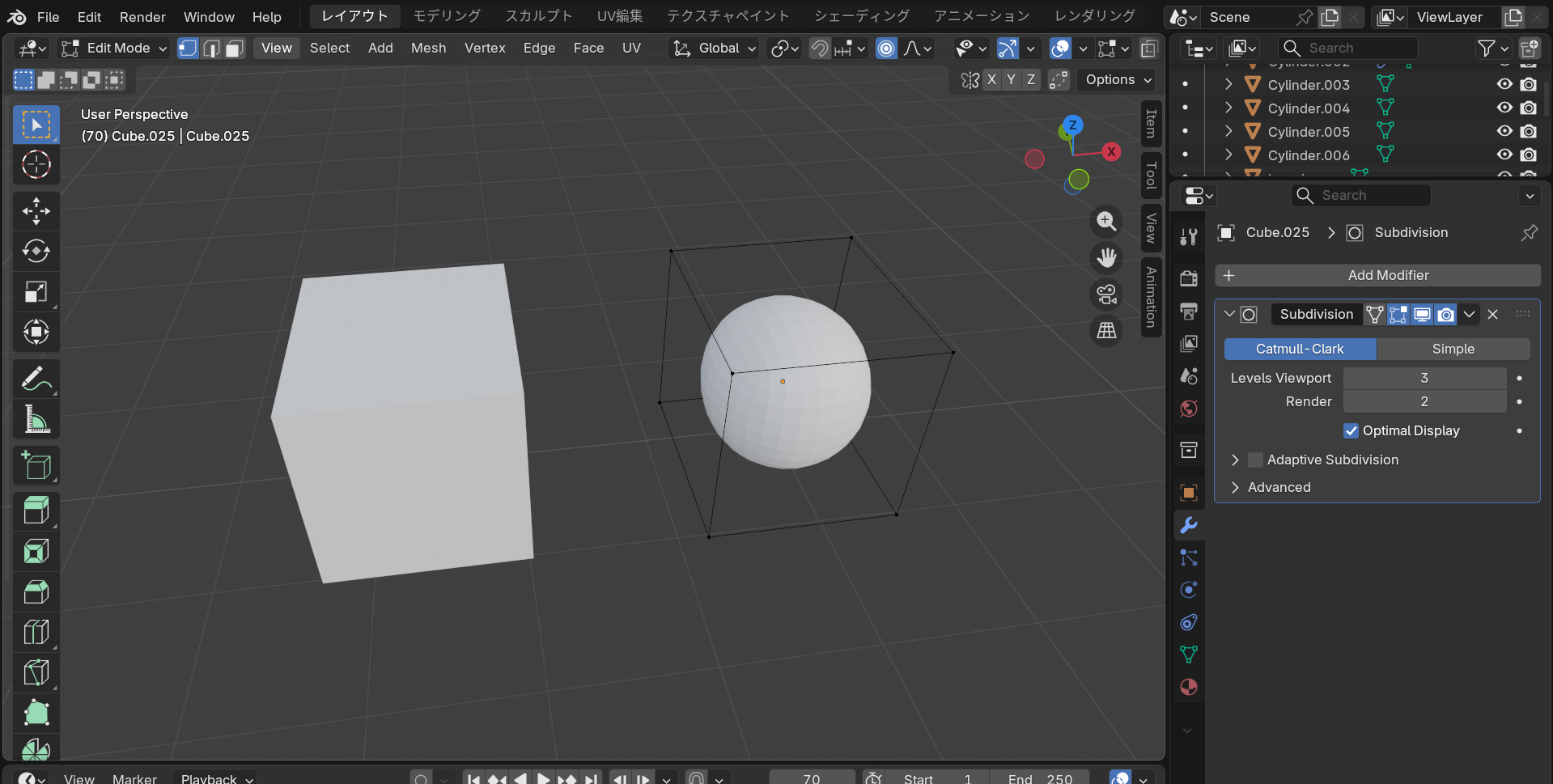Toggle camera view in viewport

pyautogui.click(x=1106, y=295)
